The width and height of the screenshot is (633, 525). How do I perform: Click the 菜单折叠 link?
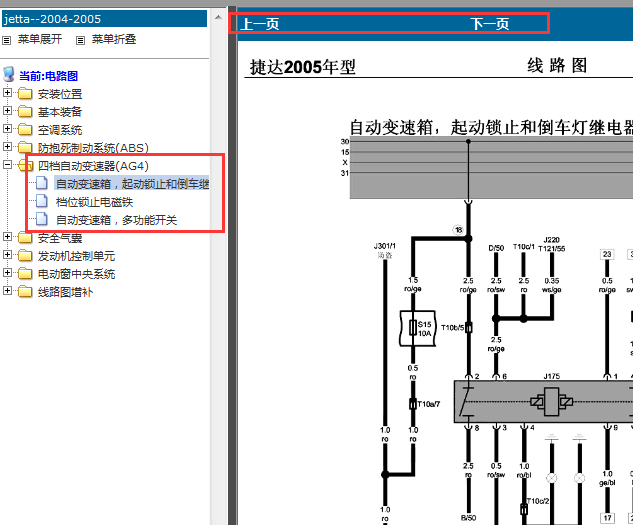[114, 39]
